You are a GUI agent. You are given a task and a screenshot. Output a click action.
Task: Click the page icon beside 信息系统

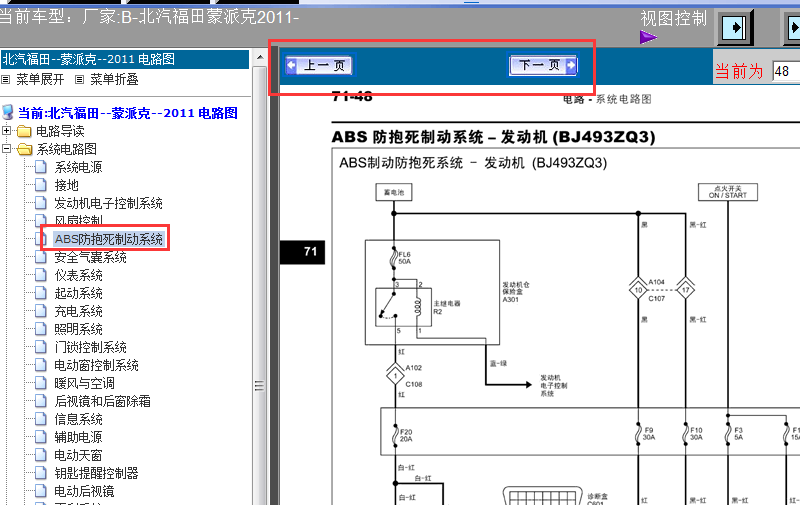[40, 418]
